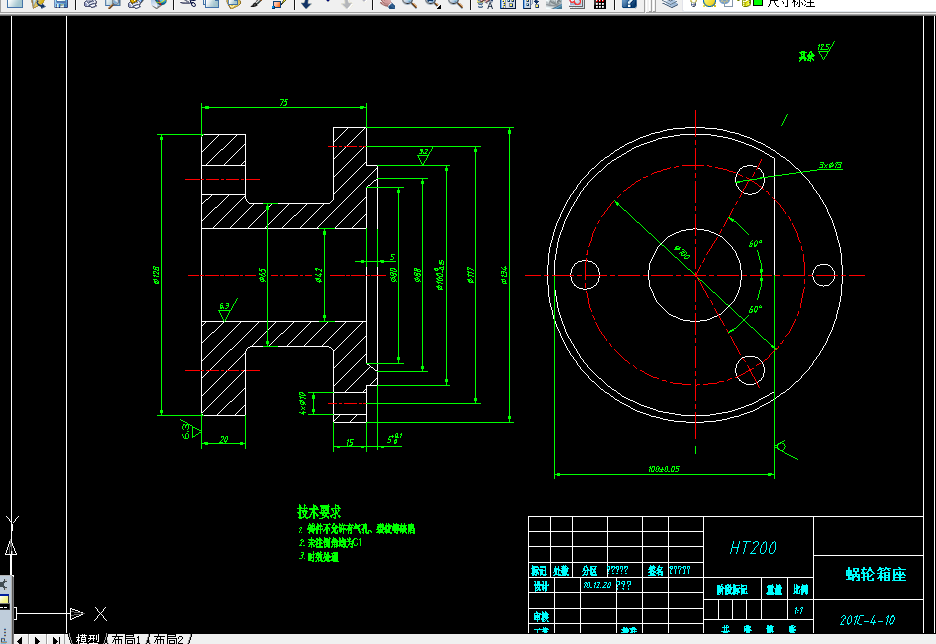
Task: Click the green layer color swatch
Action: (x=758, y=3)
